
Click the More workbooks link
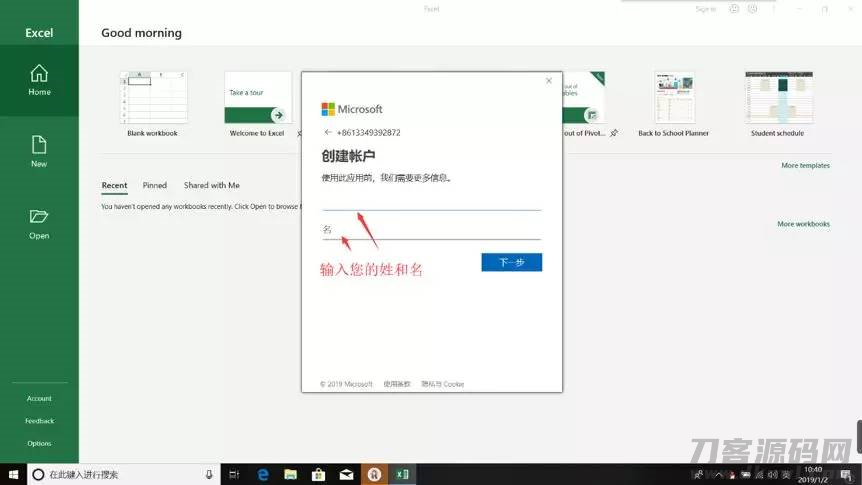click(803, 224)
